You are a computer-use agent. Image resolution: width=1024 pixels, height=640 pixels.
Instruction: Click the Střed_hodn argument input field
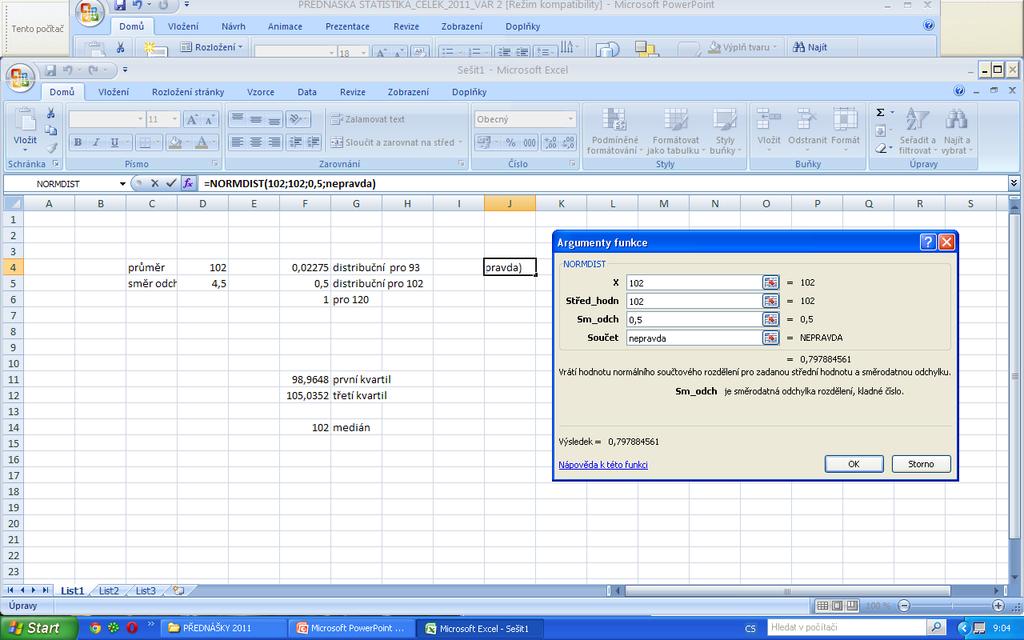point(694,301)
